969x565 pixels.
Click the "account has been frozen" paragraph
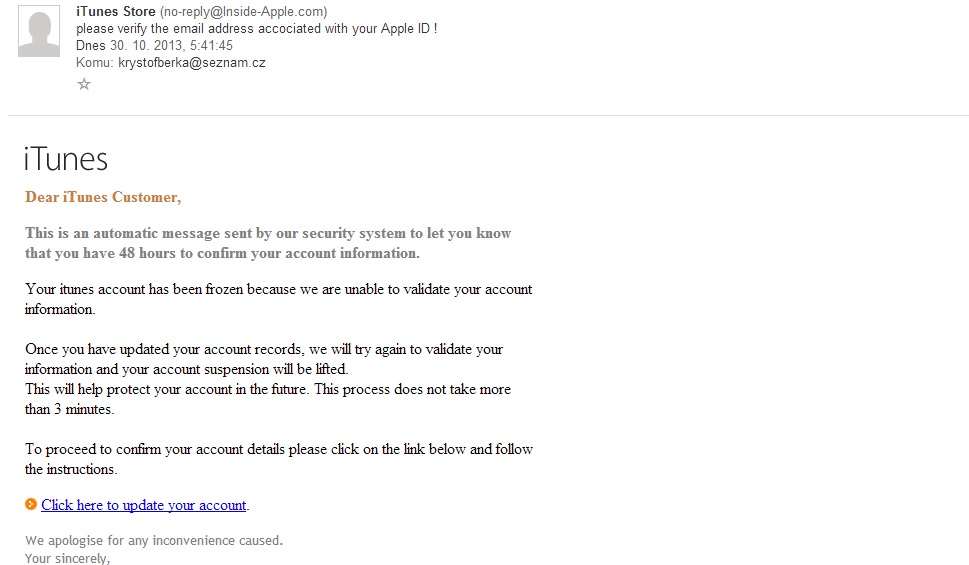[x=278, y=299]
